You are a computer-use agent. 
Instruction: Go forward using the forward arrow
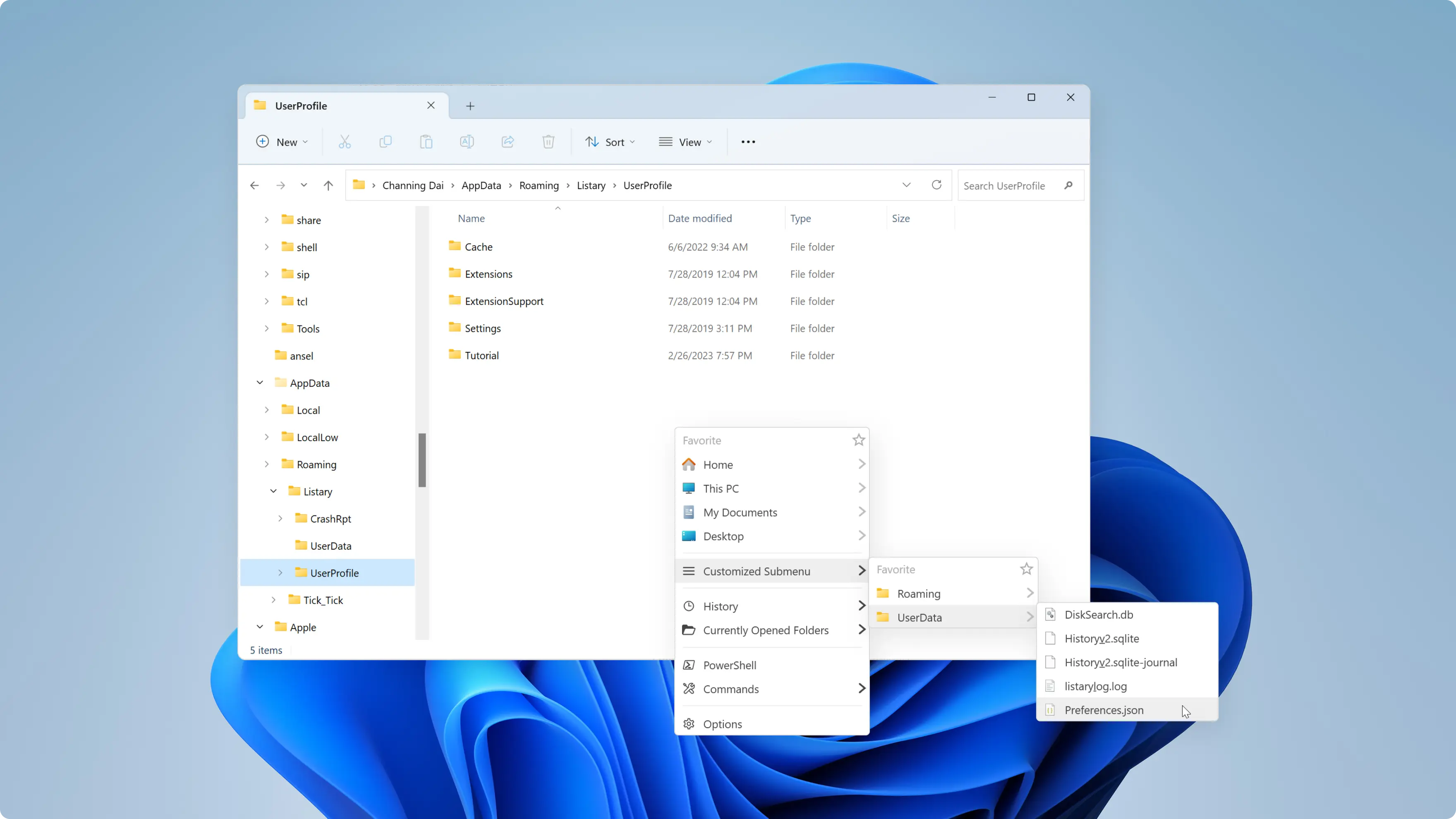(x=280, y=185)
